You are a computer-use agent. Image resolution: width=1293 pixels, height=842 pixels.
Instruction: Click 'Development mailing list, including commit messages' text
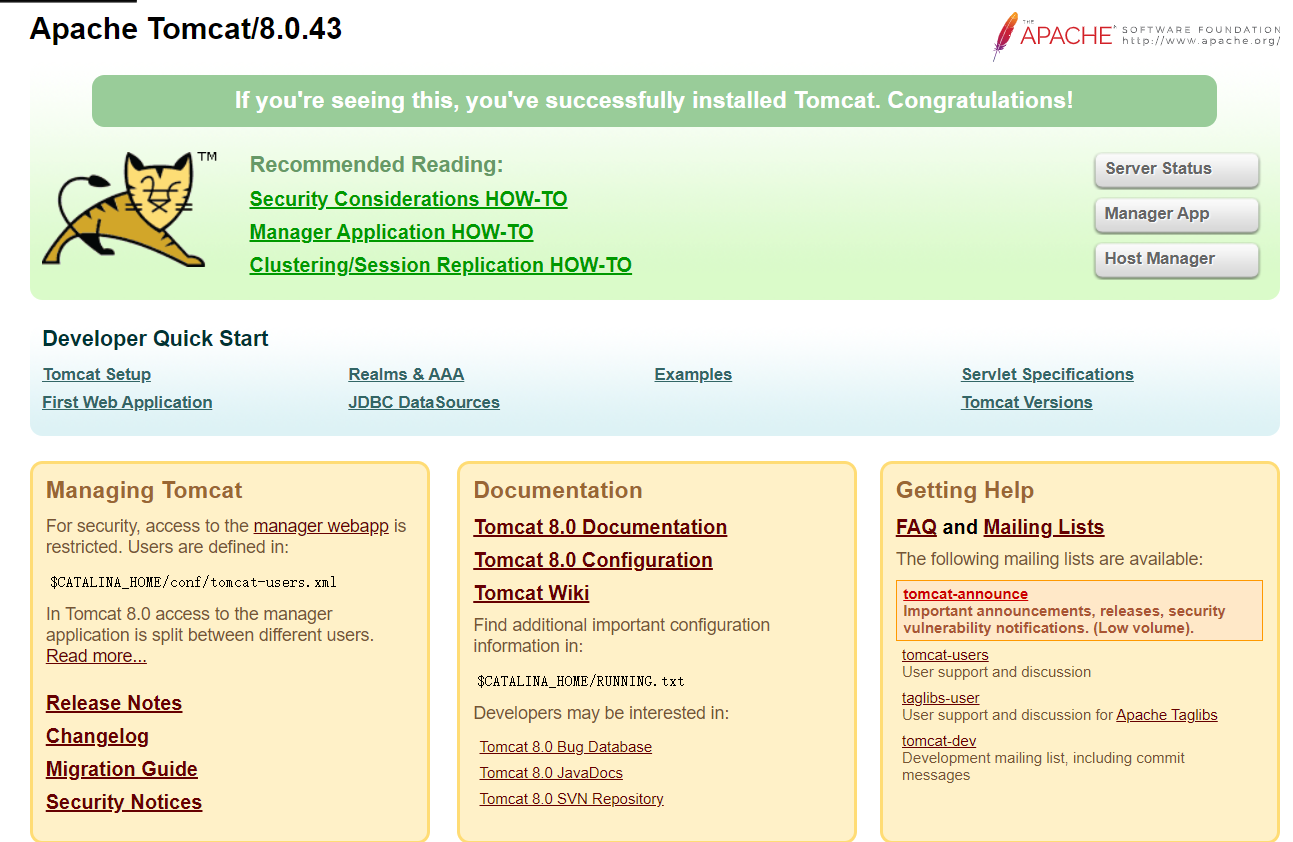tap(1043, 766)
